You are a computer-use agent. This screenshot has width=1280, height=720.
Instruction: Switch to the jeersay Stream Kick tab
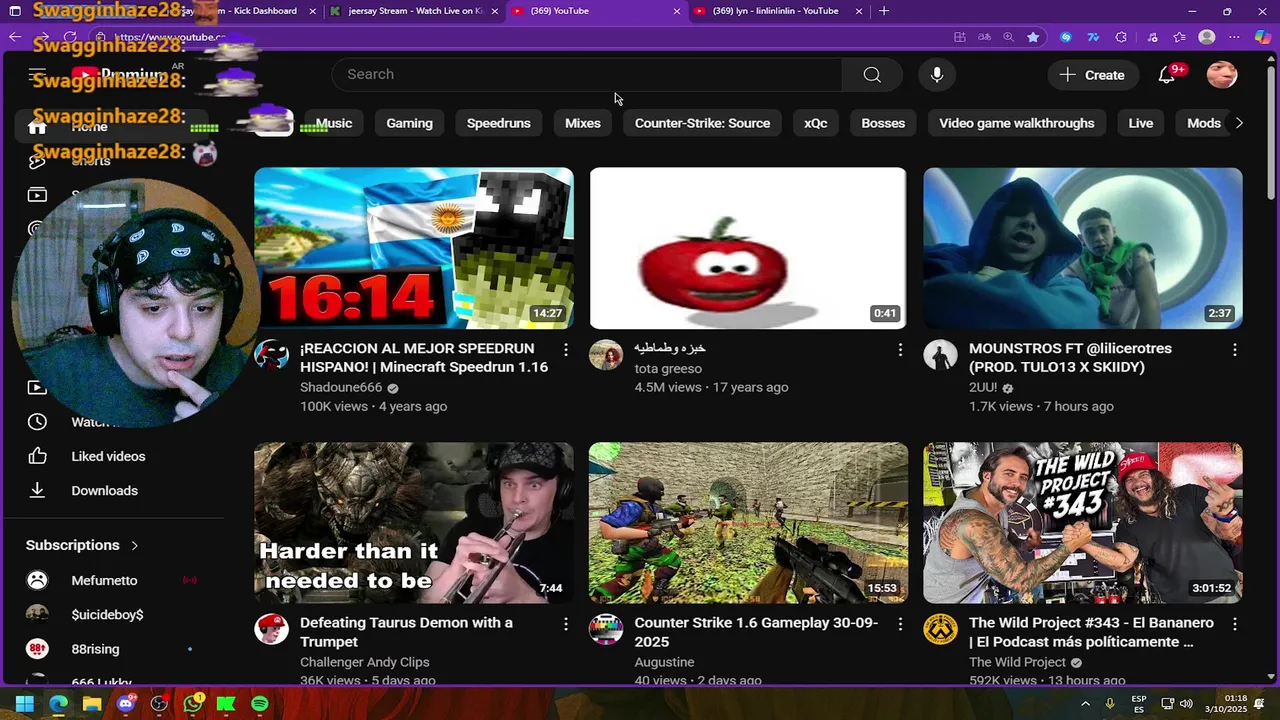(415, 11)
